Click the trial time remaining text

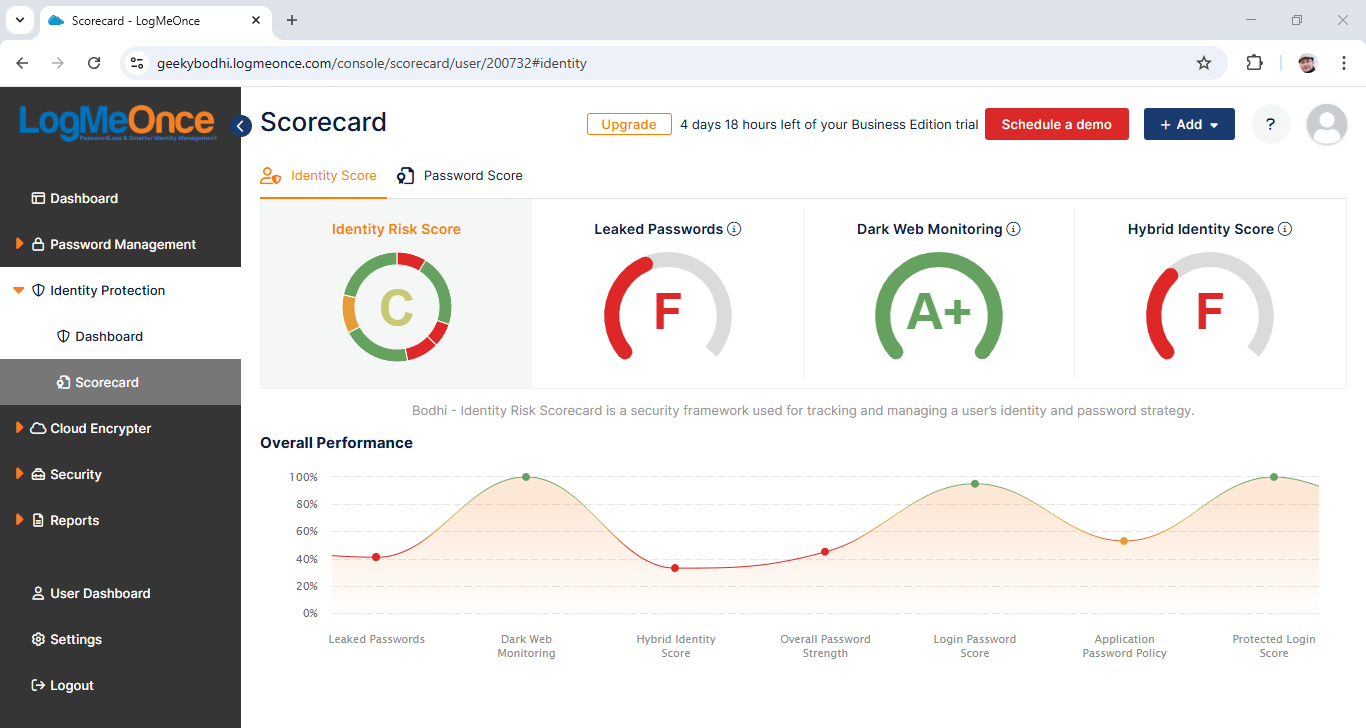[x=829, y=124]
